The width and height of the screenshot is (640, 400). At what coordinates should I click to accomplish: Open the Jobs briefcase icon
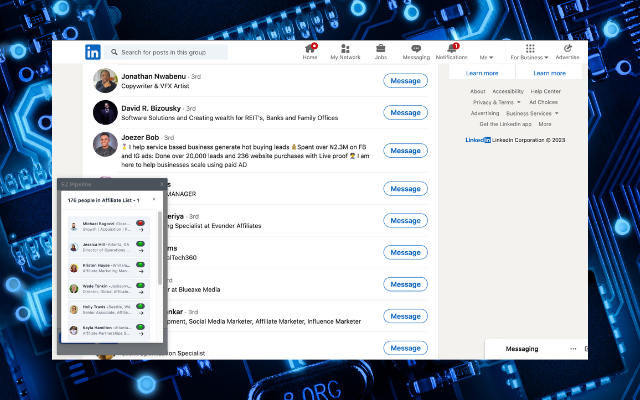(x=380, y=49)
